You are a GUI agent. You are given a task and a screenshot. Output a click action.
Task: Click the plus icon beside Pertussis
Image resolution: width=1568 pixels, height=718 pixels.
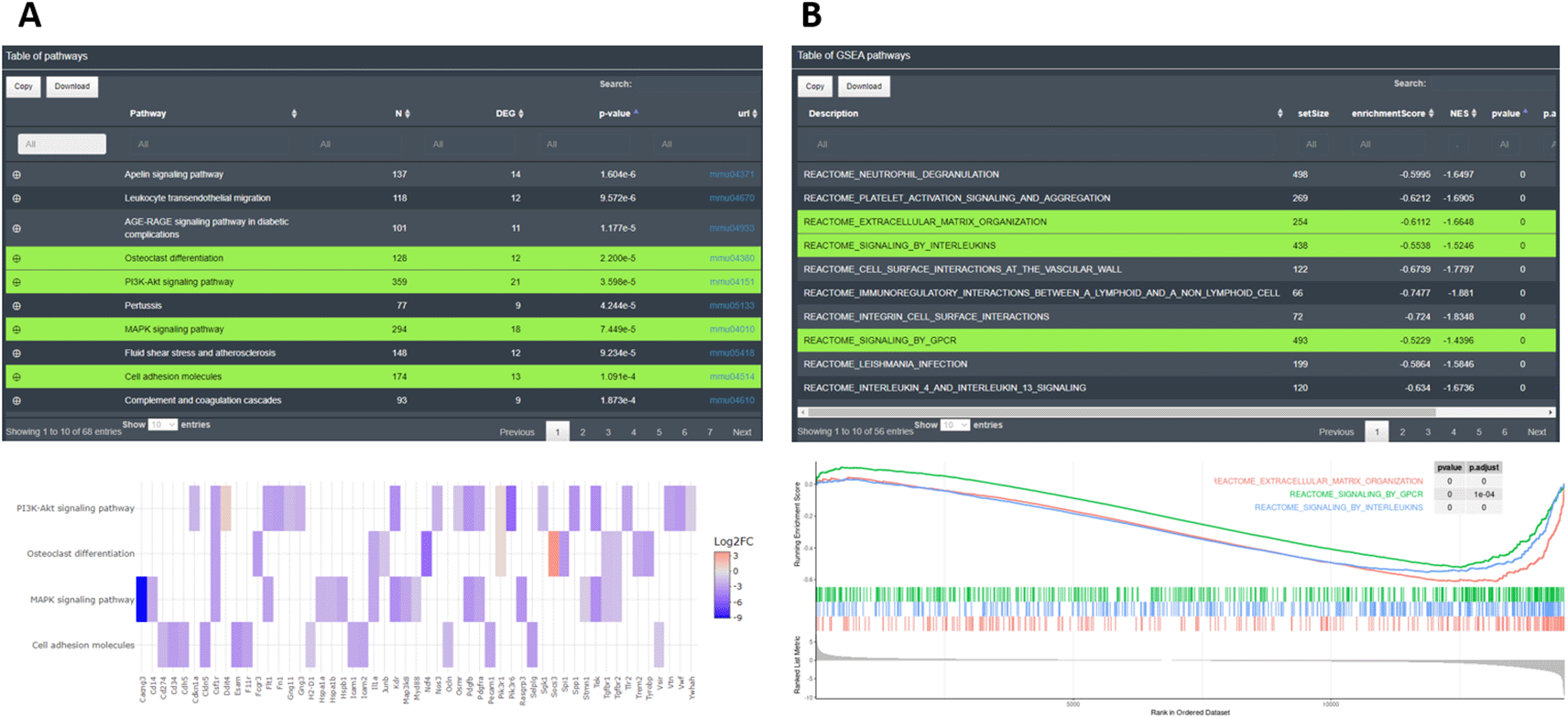tap(16, 306)
